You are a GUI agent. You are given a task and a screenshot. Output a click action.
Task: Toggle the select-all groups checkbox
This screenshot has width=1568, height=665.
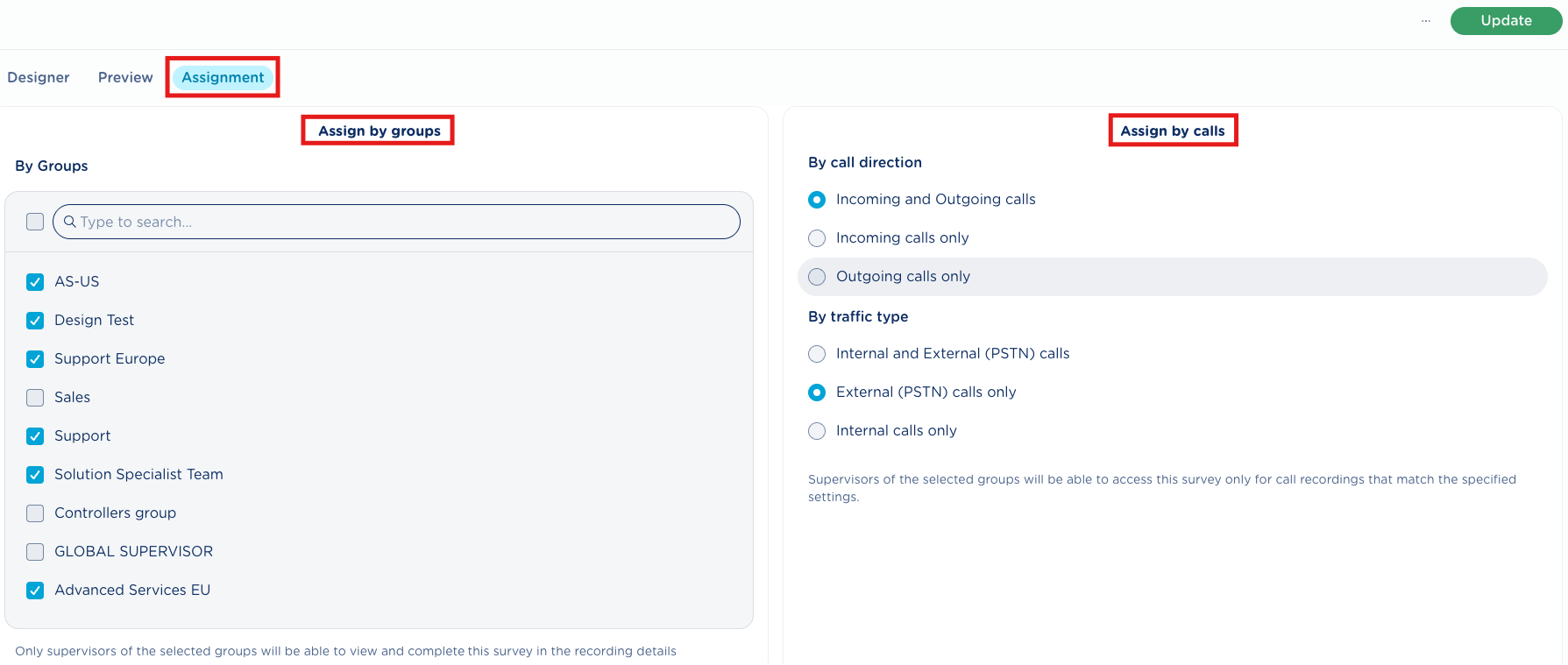click(35, 222)
